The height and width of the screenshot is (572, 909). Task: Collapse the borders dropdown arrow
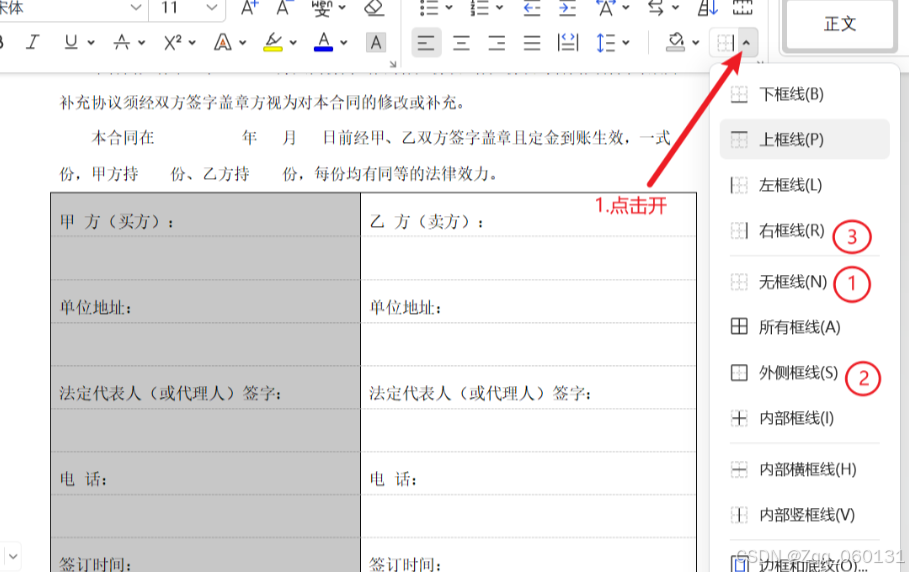(x=747, y=42)
